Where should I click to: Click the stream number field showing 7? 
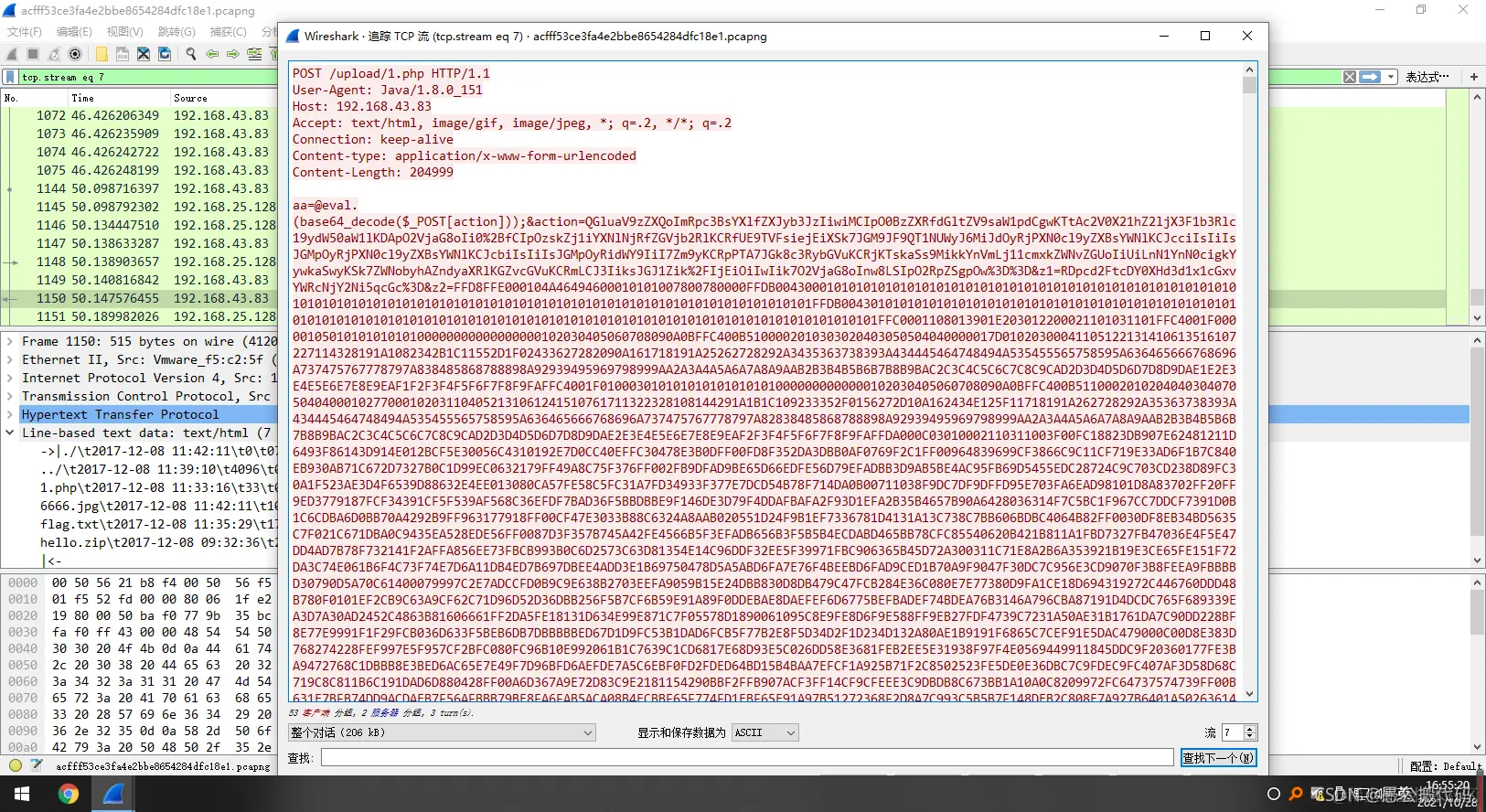coord(1234,732)
